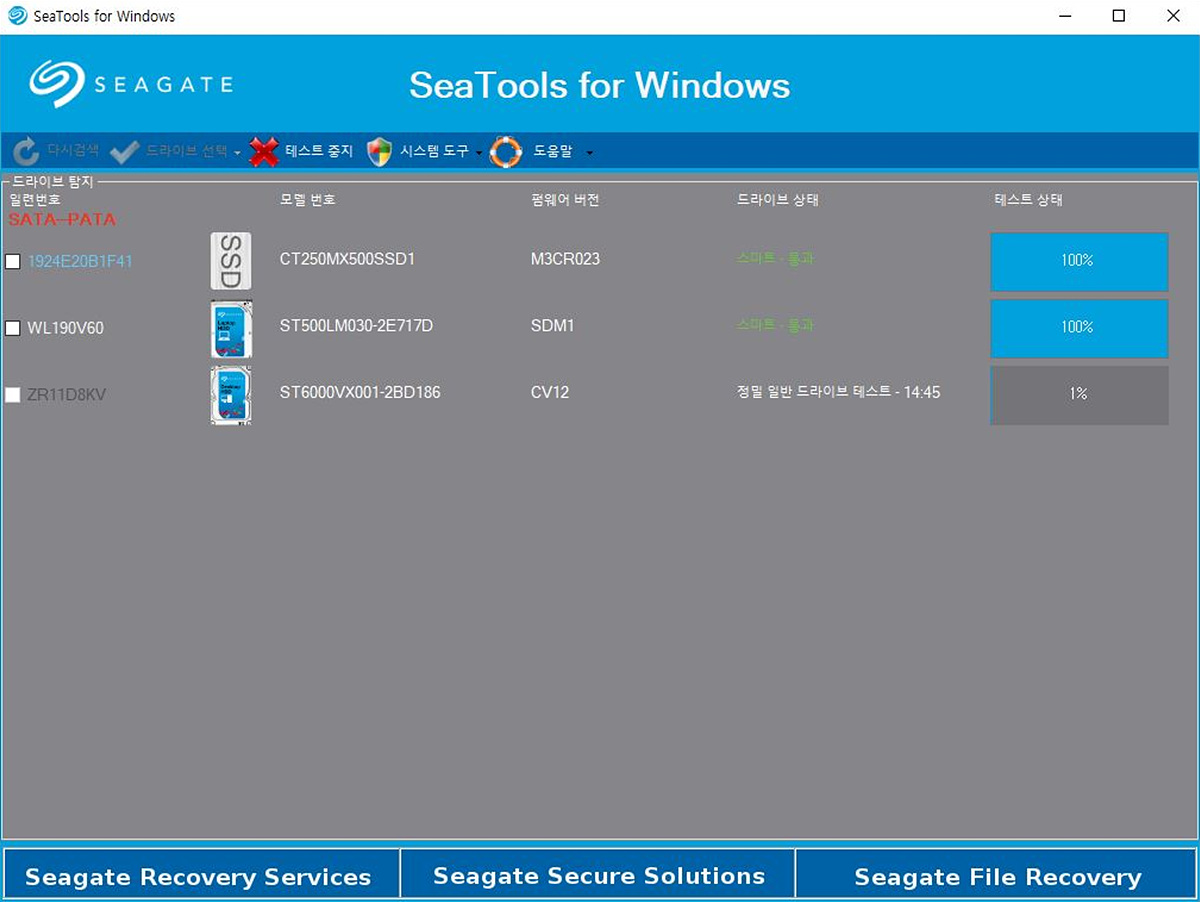Viewport: 1200px width, 902px height.
Task: Click the test status text showing 14:45
Action: [x=838, y=392]
